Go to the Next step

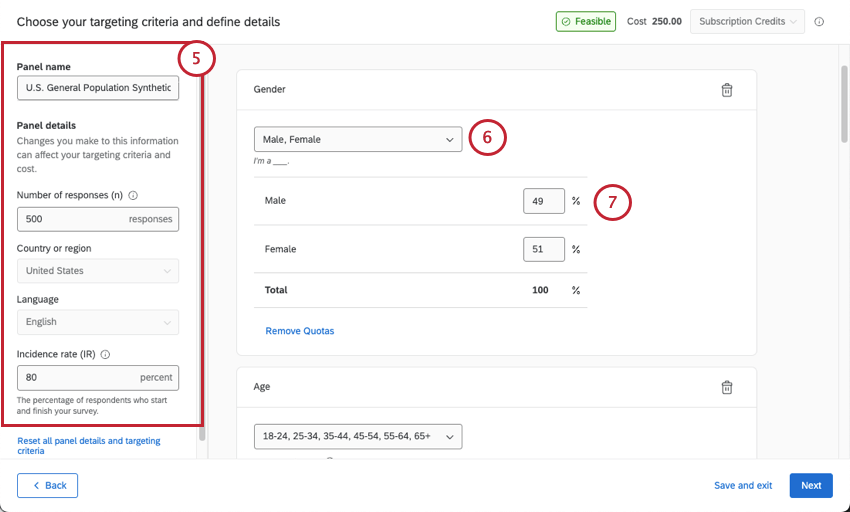[x=811, y=486]
